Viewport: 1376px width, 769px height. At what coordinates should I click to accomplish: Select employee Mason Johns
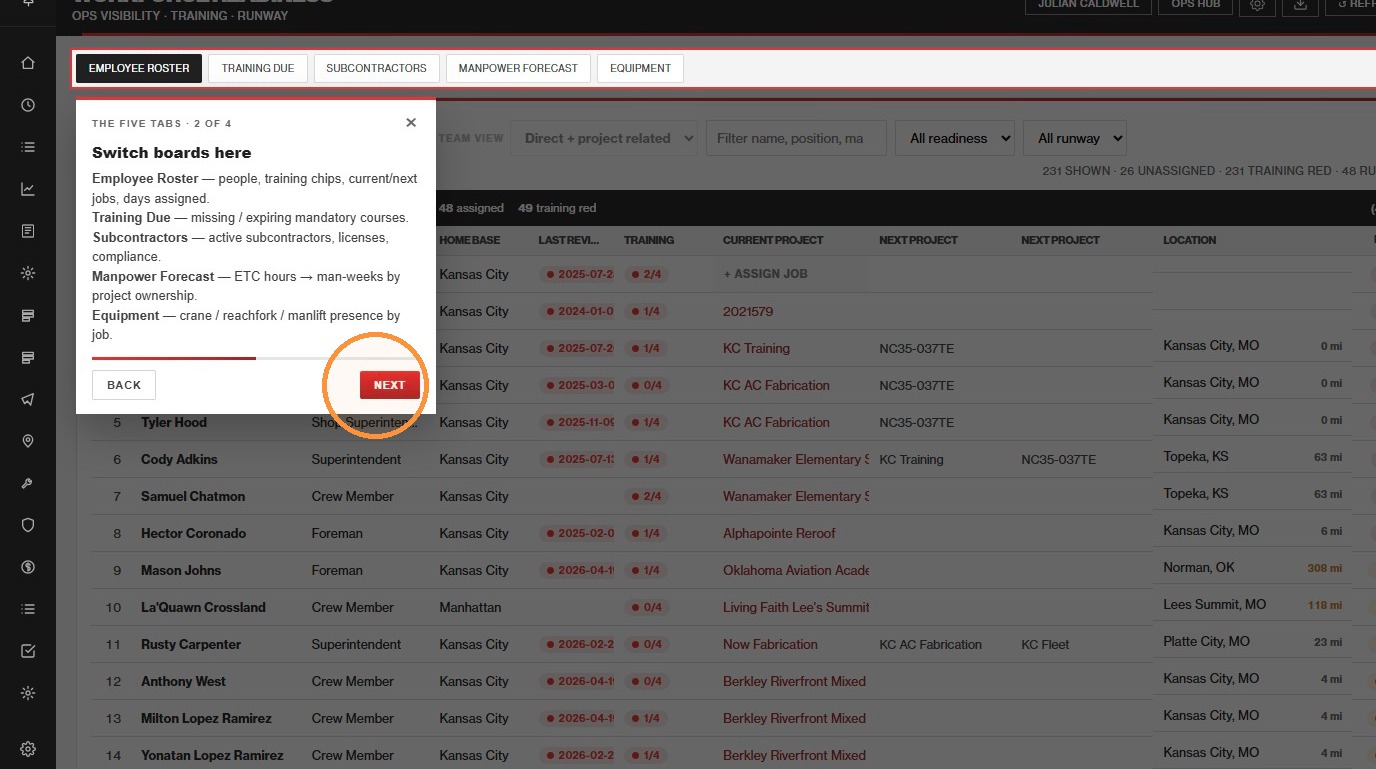[x=181, y=570]
